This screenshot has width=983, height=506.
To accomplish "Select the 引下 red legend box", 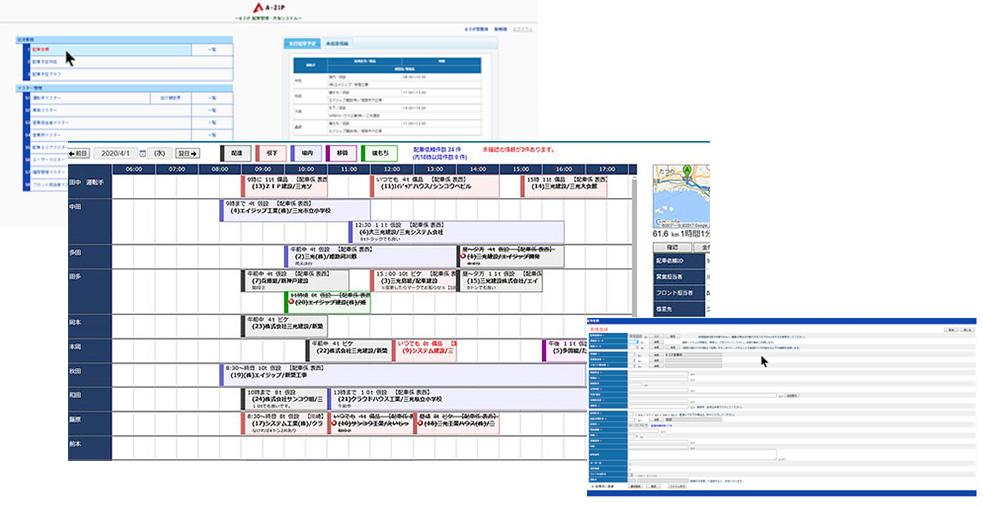I will coord(271,153).
